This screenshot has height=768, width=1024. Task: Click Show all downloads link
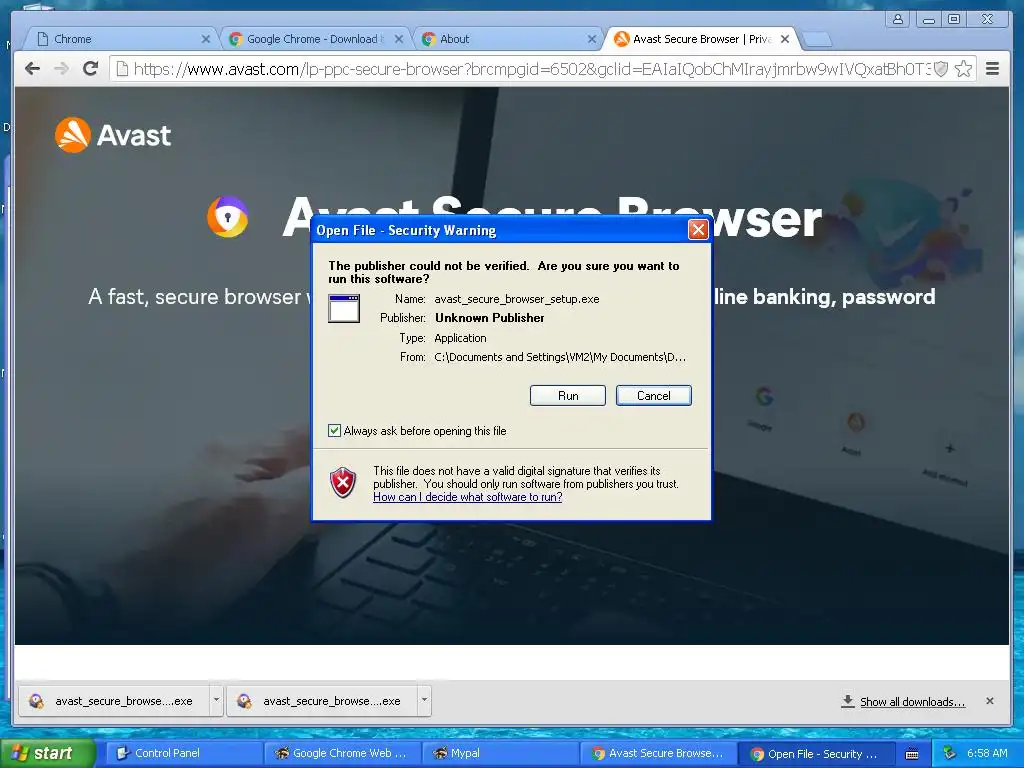[x=912, y=702]
